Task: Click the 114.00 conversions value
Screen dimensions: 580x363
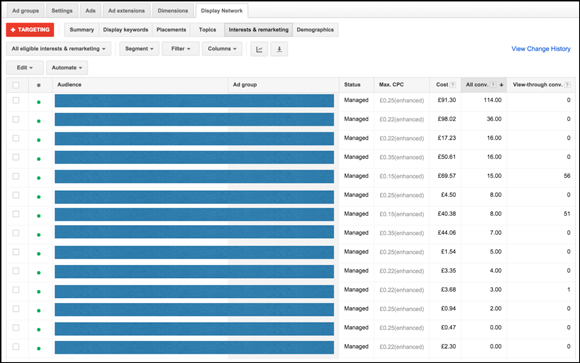Action: [x=492, y=100]
